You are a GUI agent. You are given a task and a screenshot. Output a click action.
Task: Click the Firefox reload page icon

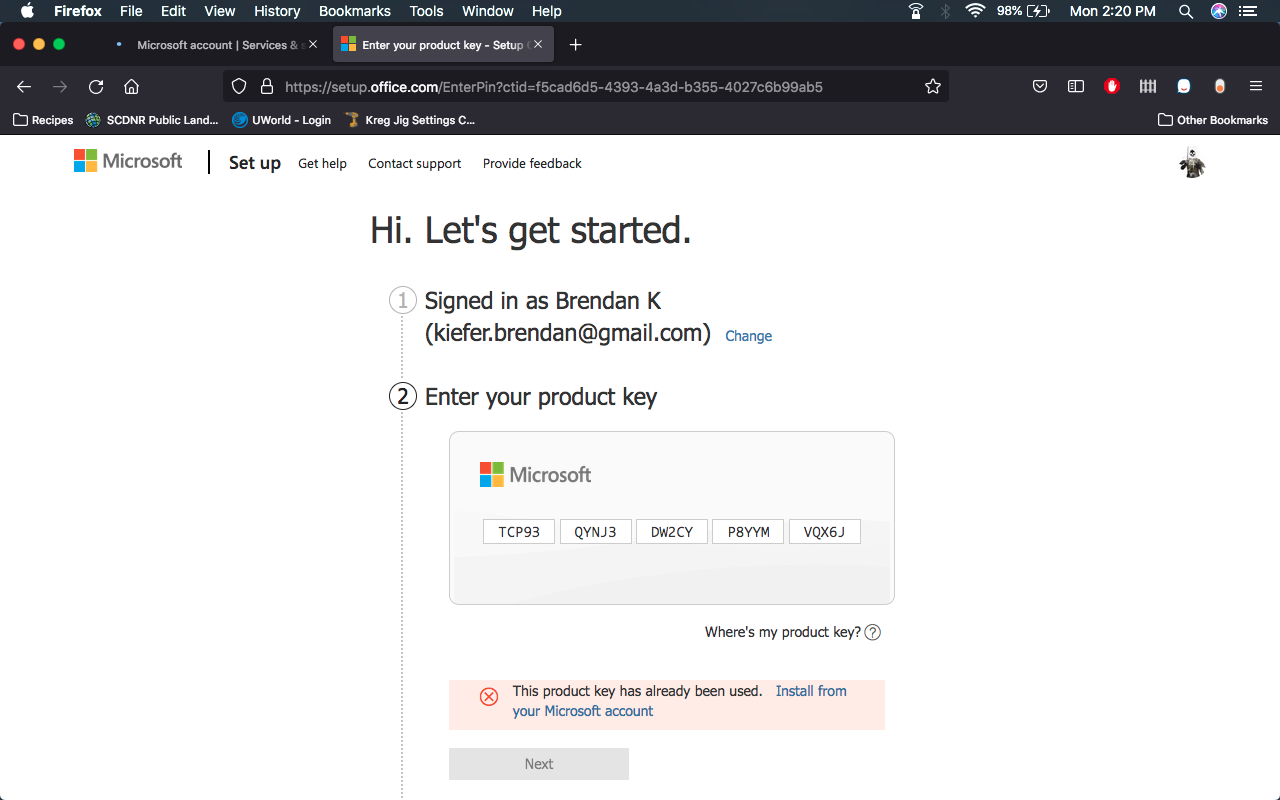click(x=96, y=87)
